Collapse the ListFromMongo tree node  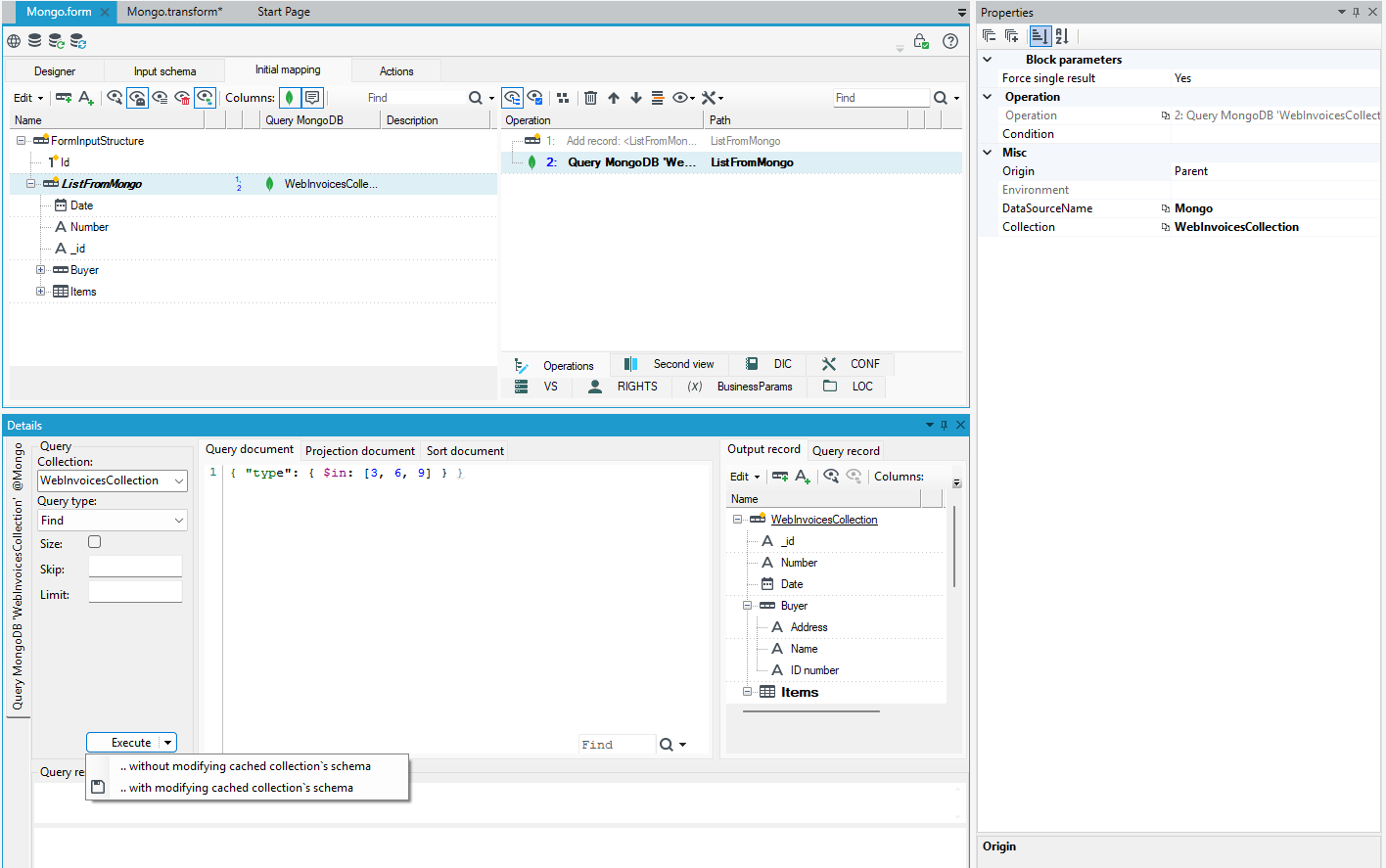[30, 184]
